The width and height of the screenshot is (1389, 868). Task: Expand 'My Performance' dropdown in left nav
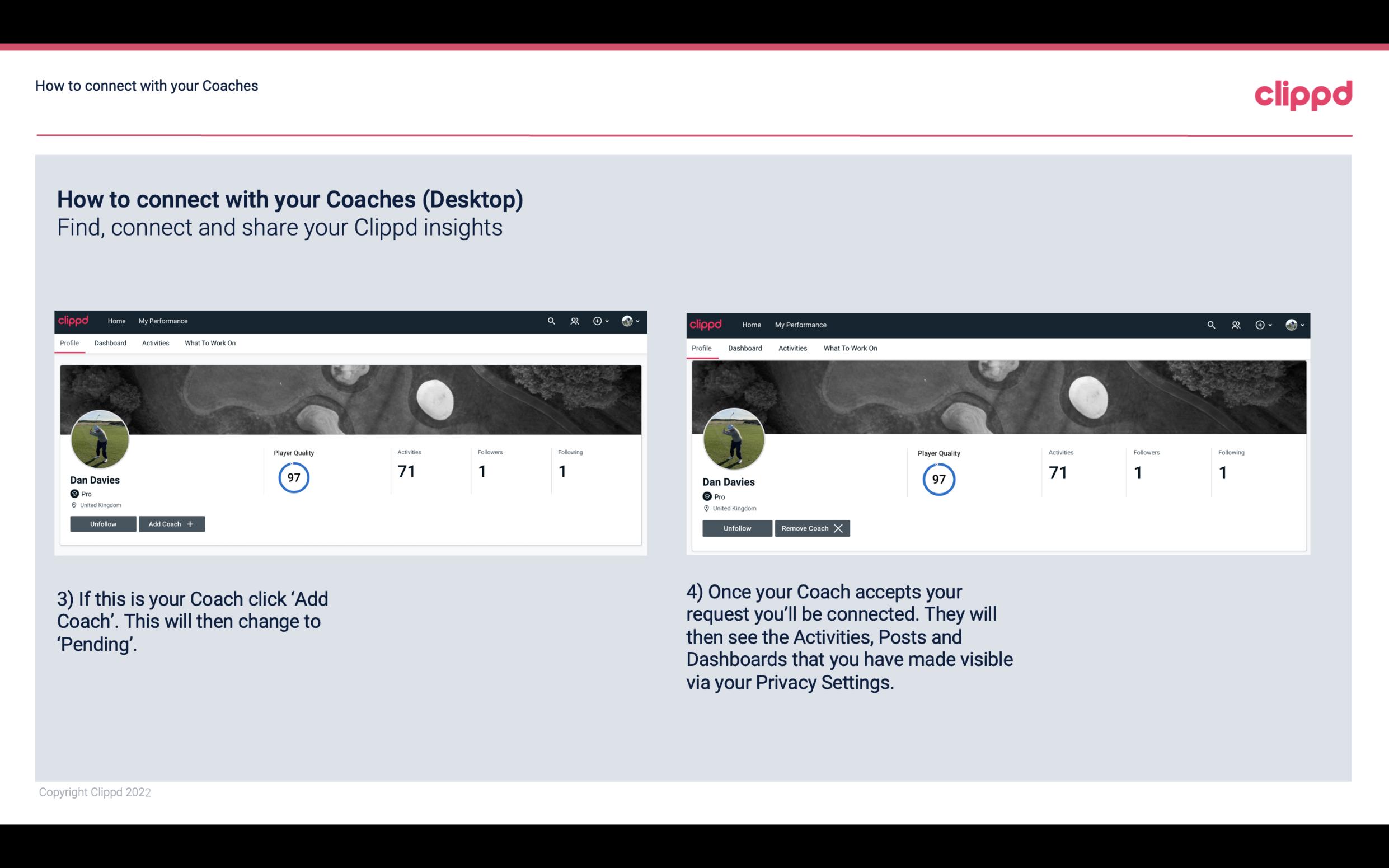(x=163, y=321)
